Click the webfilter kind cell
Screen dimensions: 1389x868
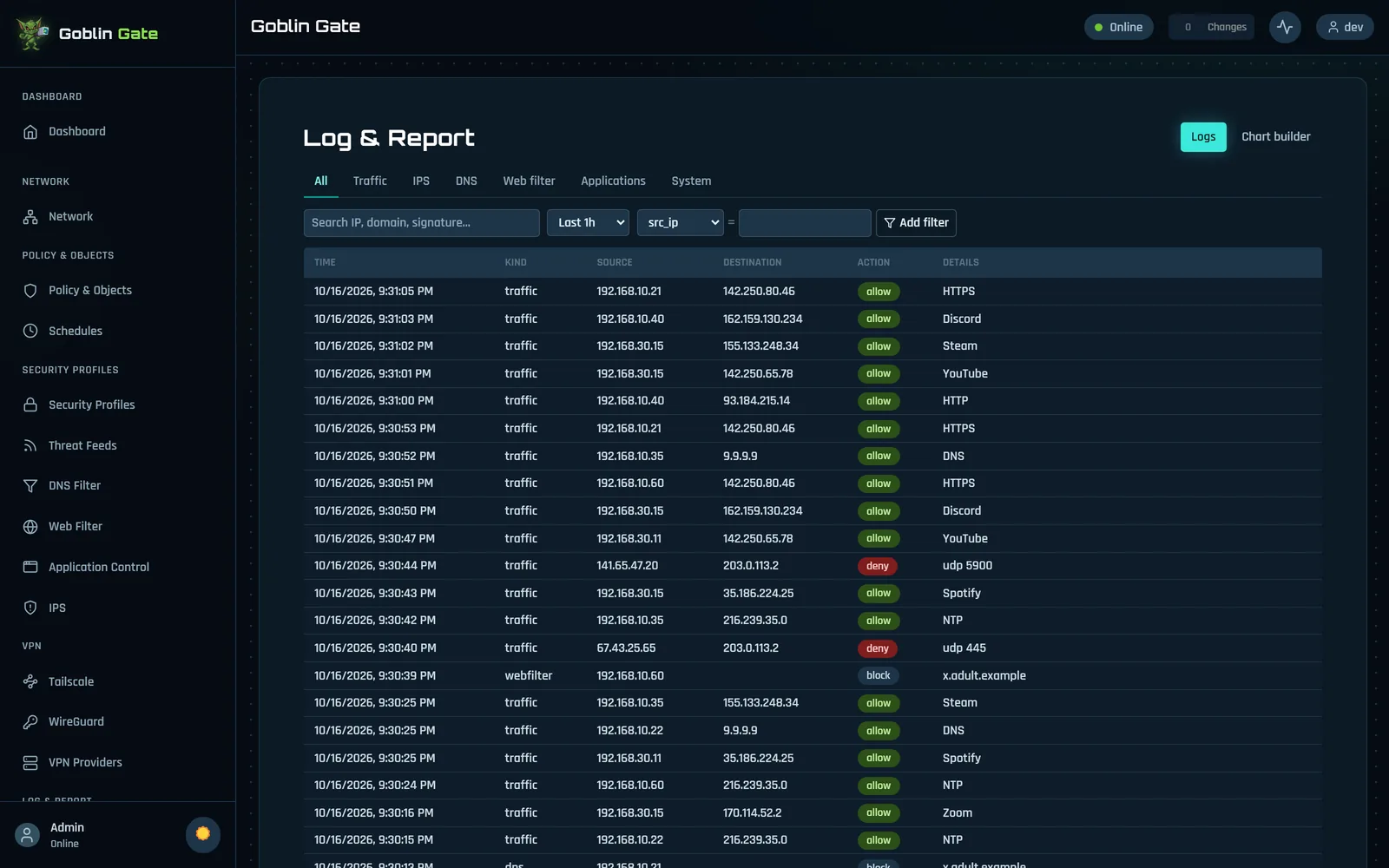tap(528, 675)
